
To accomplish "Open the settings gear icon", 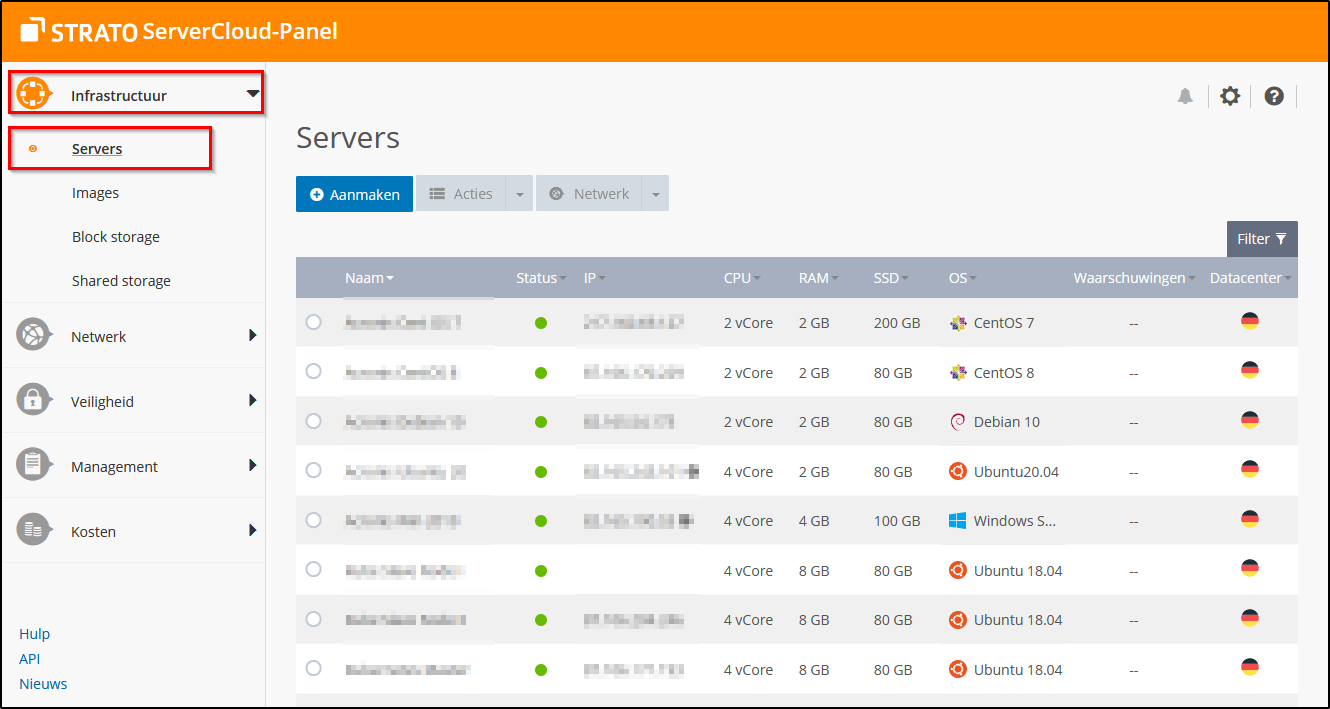I will point(1229,96).
